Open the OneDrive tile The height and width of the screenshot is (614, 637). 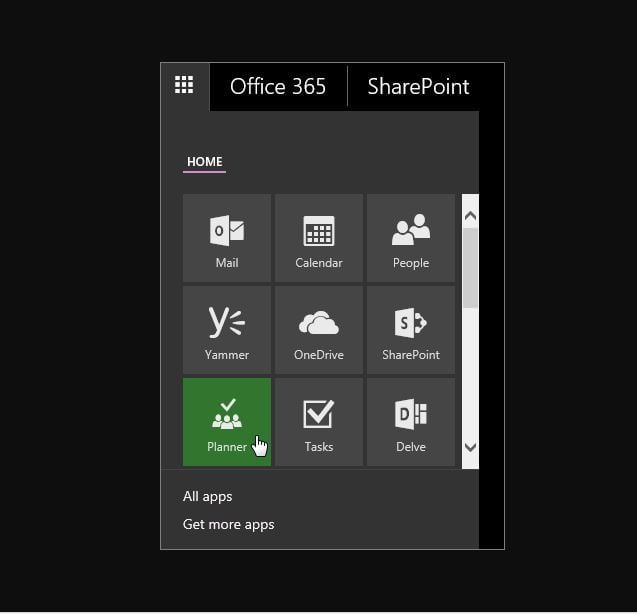pos(319,330)
